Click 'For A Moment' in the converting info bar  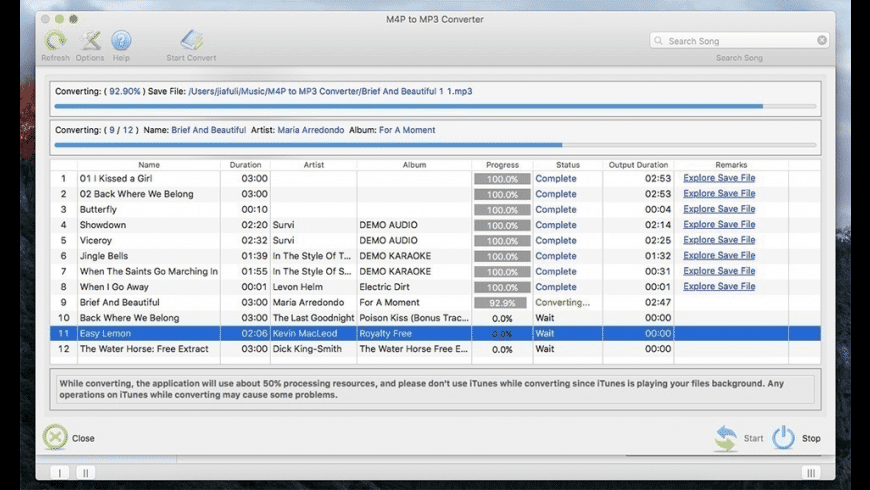tap(407, 130)
